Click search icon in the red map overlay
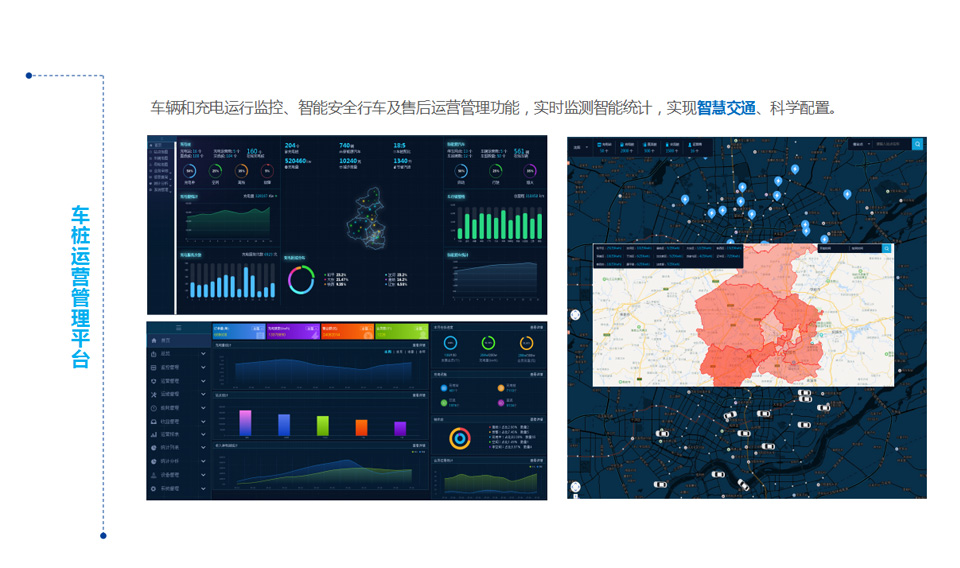 [886, 248]
